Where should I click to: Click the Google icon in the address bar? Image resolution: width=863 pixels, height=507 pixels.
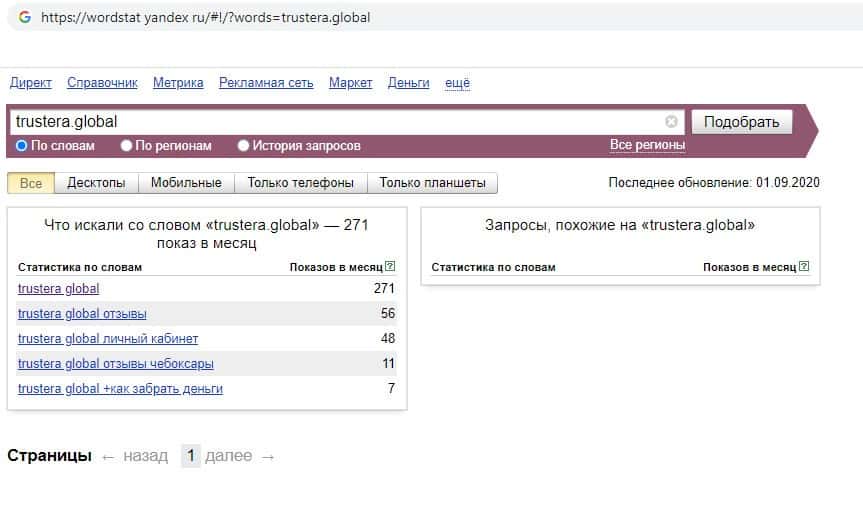point(25,17)
